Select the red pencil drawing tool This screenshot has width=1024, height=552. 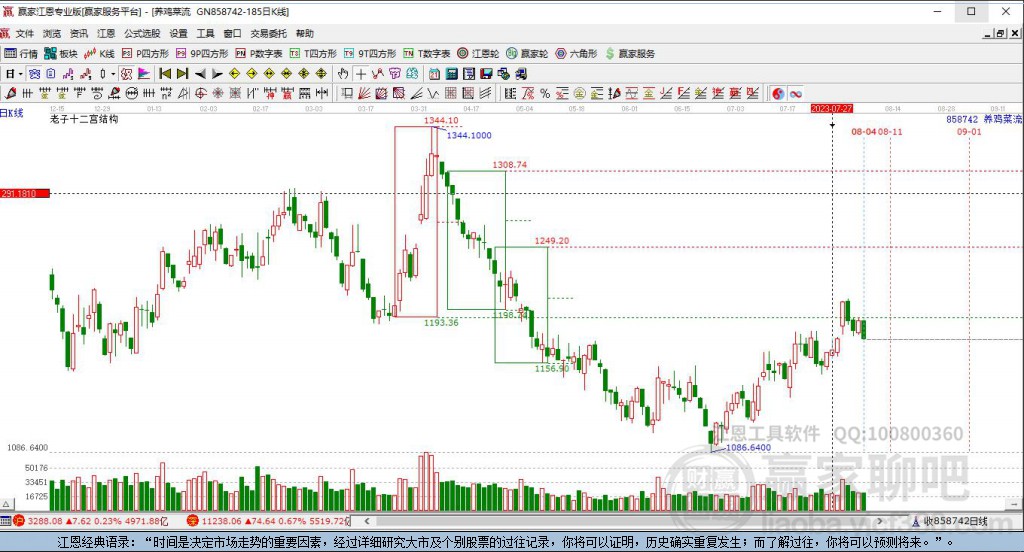pos(10,93)
